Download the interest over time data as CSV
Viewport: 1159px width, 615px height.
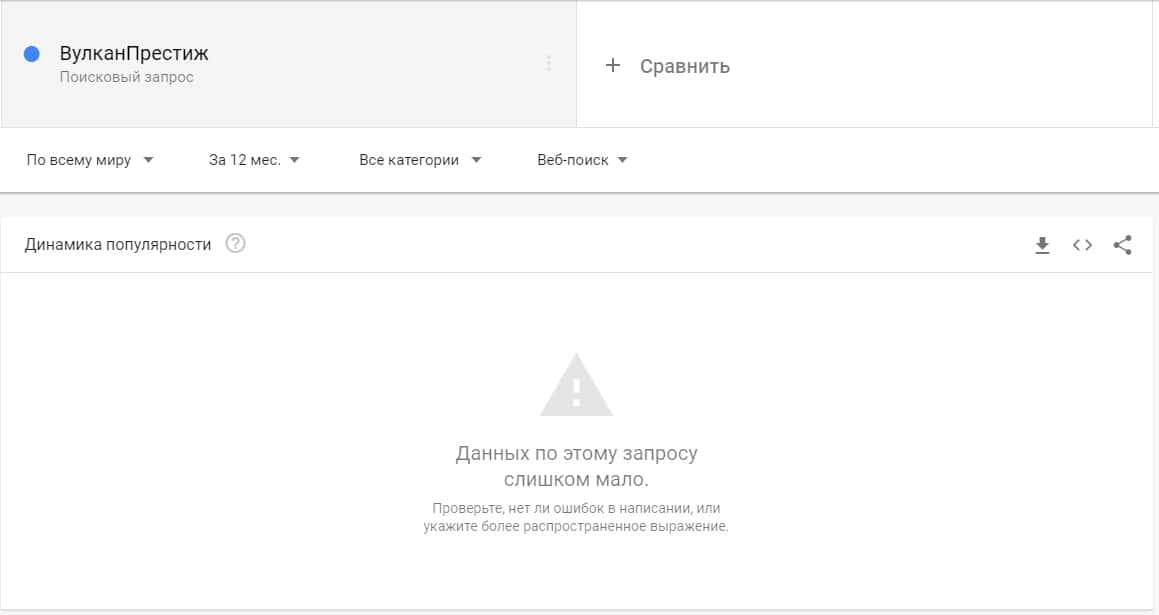point(1042,245)
